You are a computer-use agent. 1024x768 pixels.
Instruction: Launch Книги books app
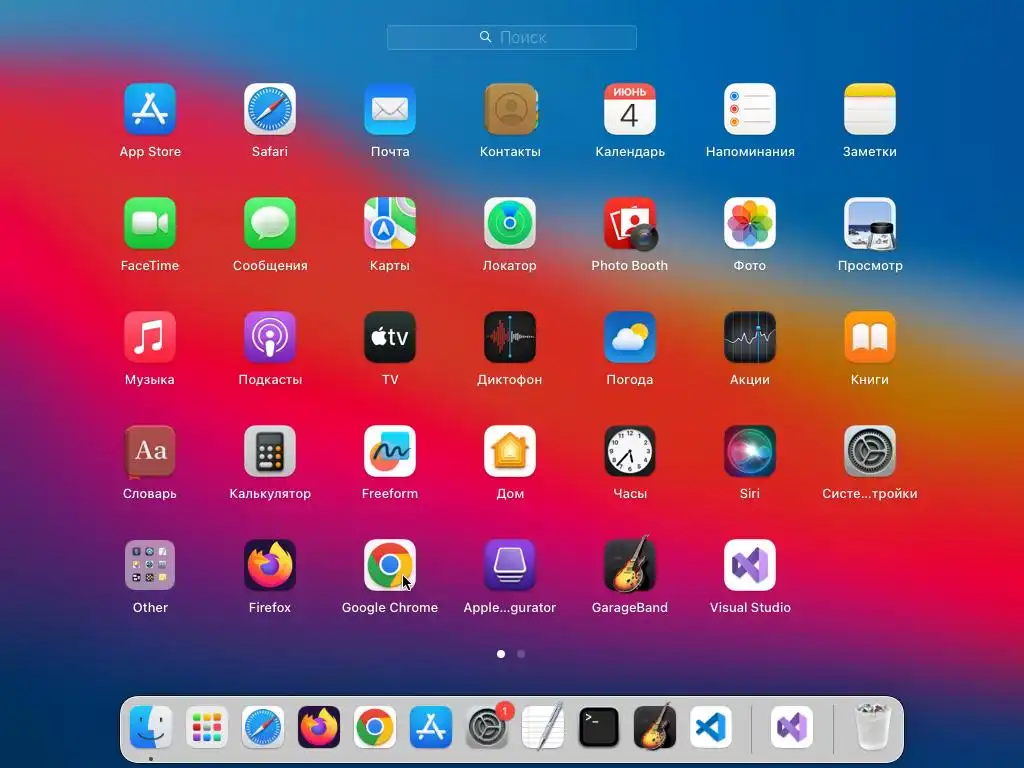point(870,337)
